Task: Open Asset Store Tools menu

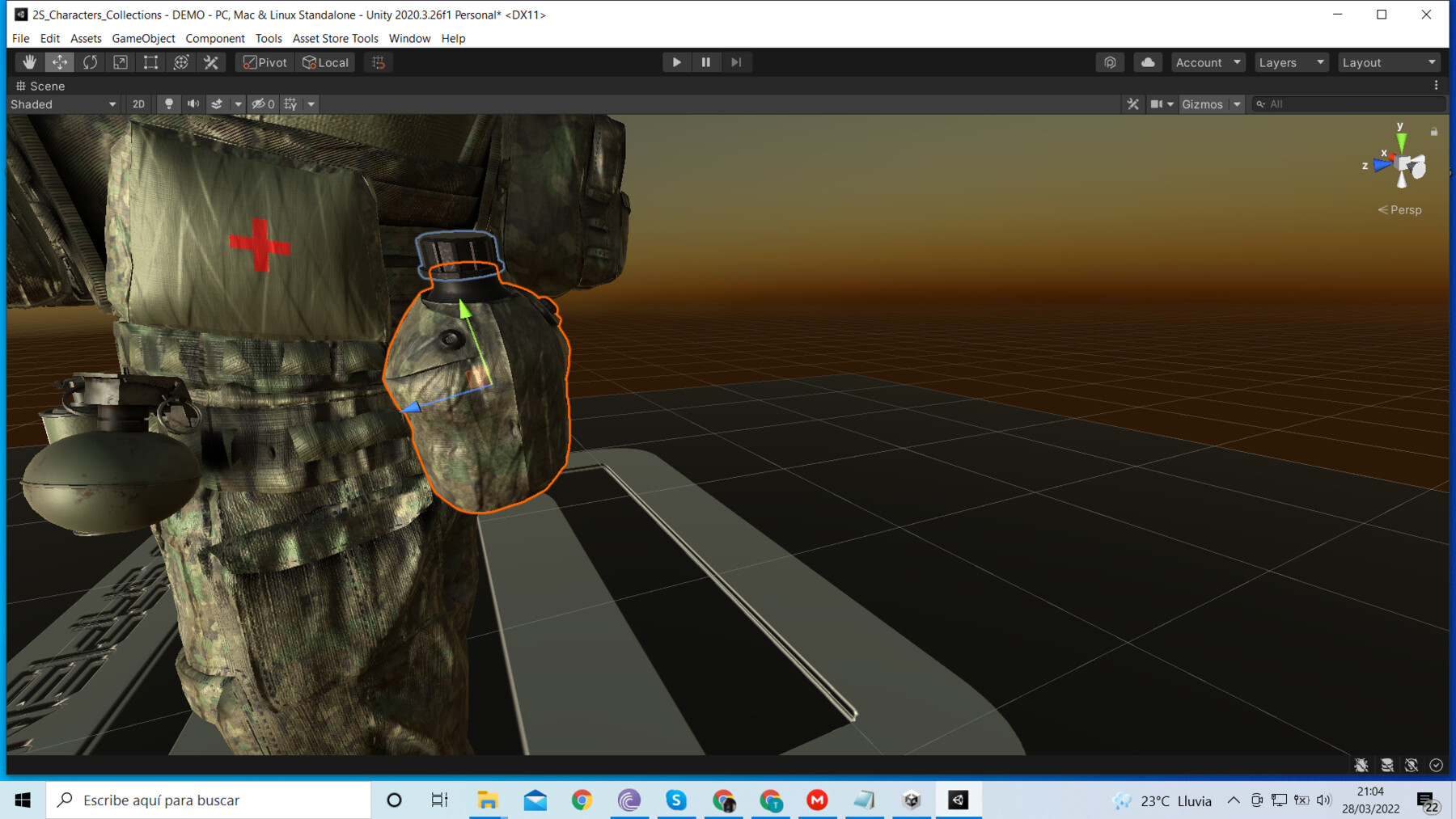Action: coord(335,38)
